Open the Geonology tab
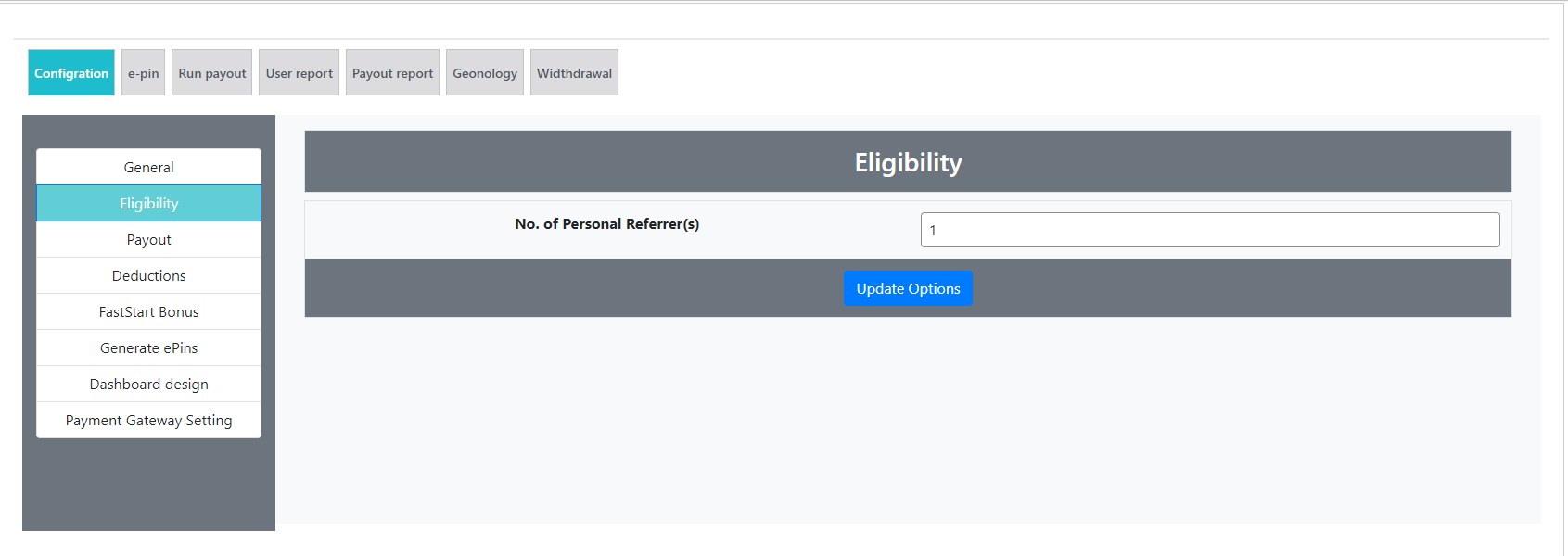 [x=484, y=73]
